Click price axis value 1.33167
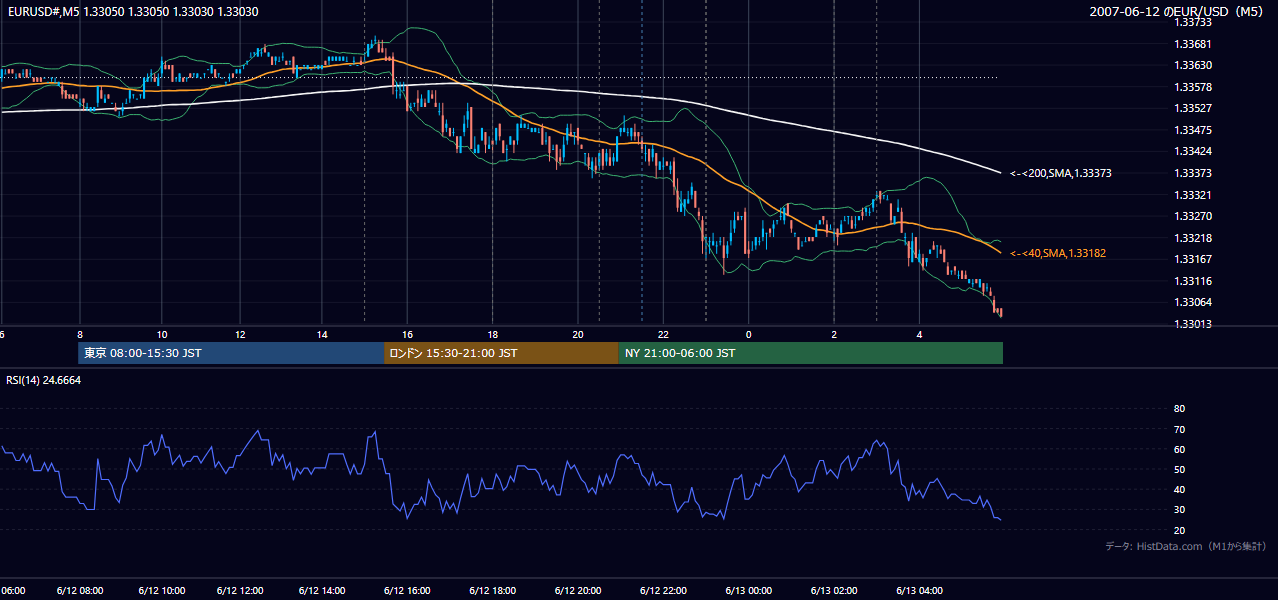 pyautogui.click(x=1194, y=259)
